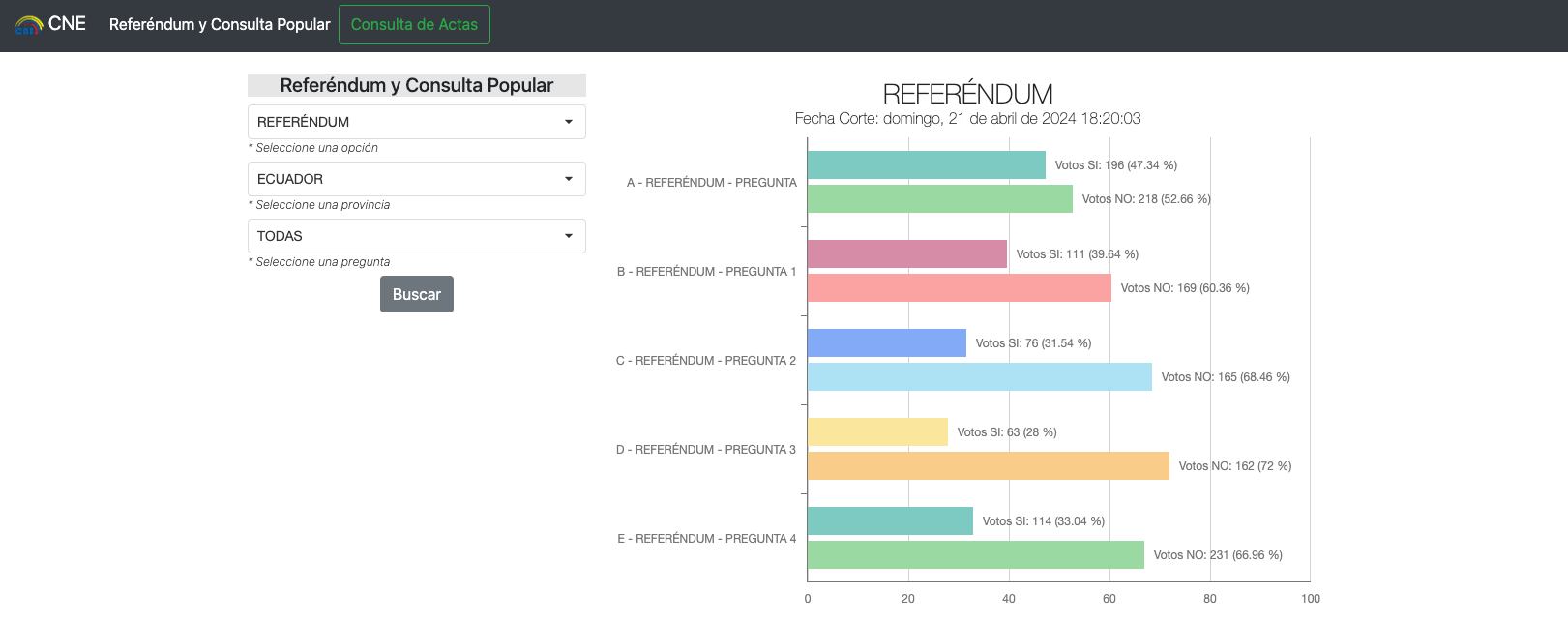The width and height of the screenshot is (1568, 624).
Task: Select the mauve Votos SI bar for Pregunta 1
Action: [906, 254]
